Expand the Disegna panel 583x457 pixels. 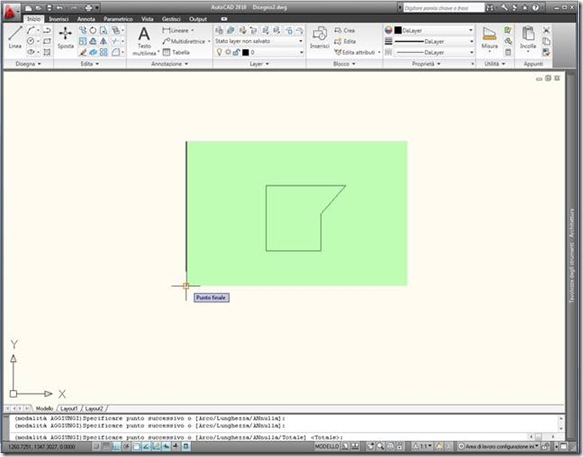(x=28, y=64)
